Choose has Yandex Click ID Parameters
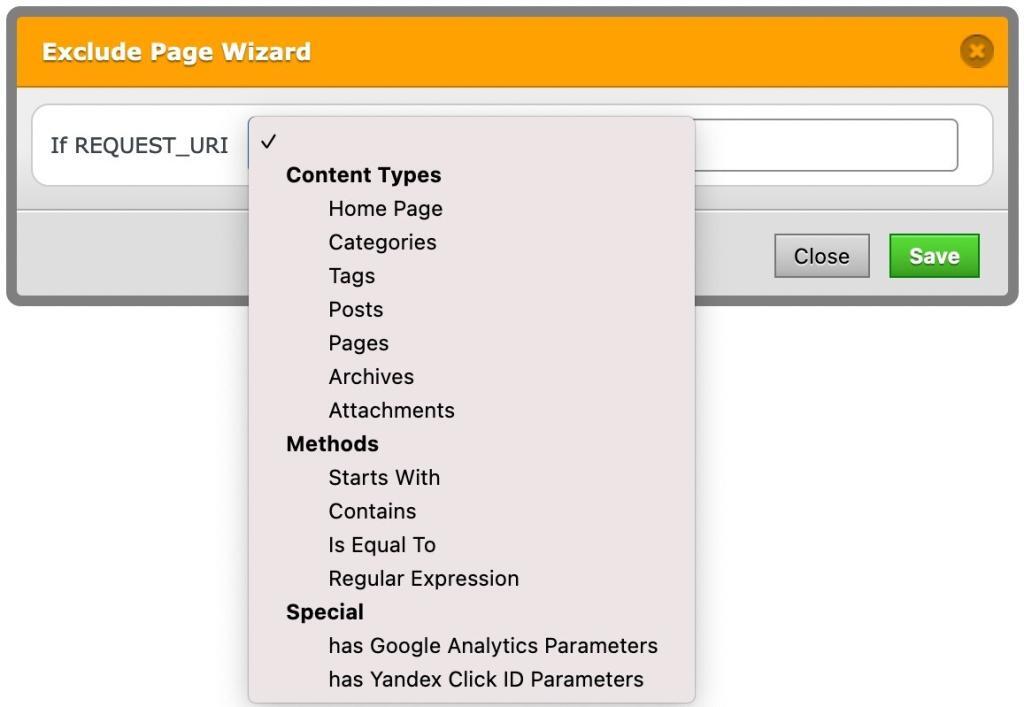Viewport: 1024px width, 707px height. [485, 680]
